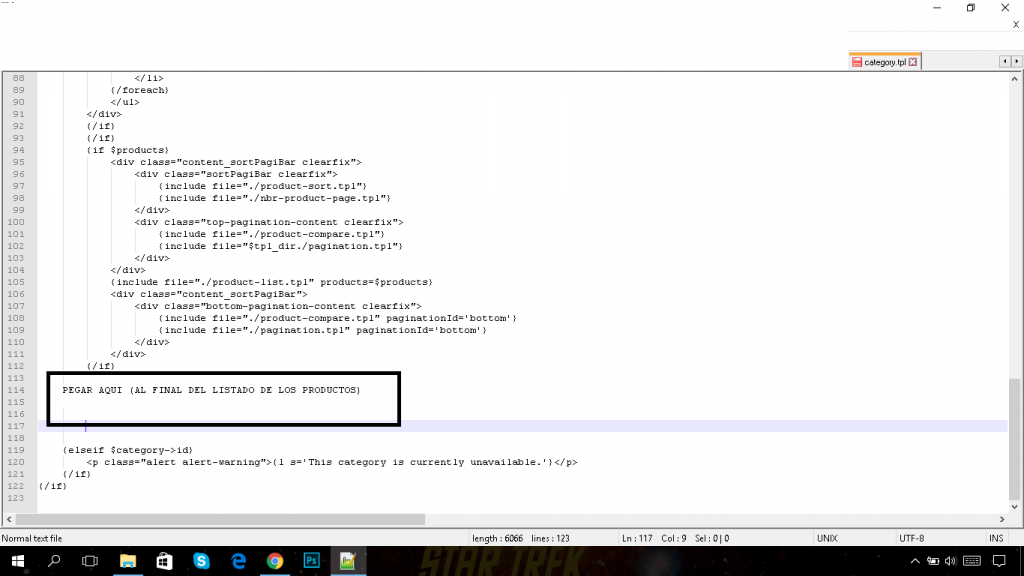The width and height of the screenshot is (1024, 576).
Task: Open Microsoft Store from the taskbar
Action: pos(164,560)
